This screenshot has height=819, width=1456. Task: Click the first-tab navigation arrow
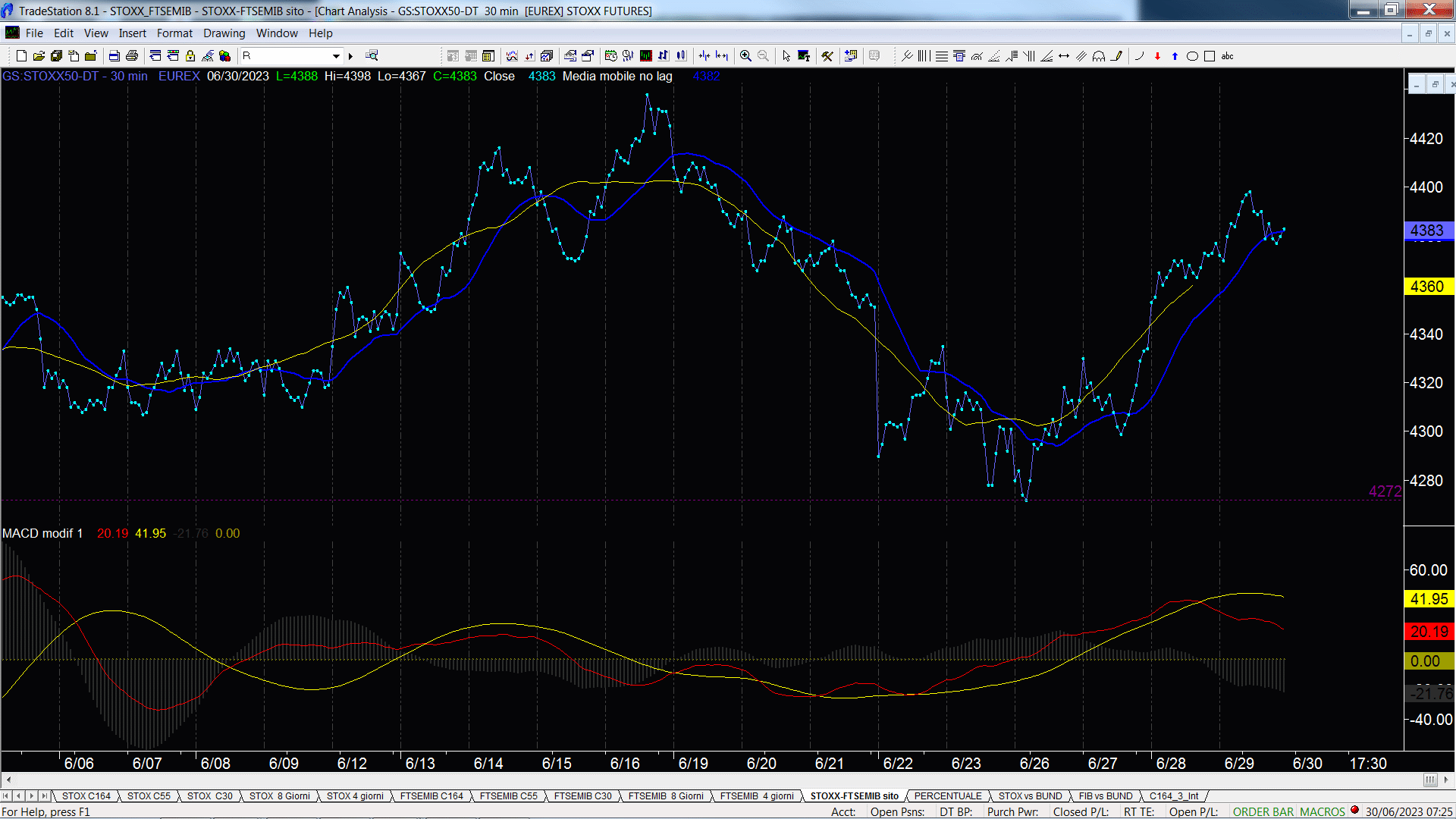point(6,796)
